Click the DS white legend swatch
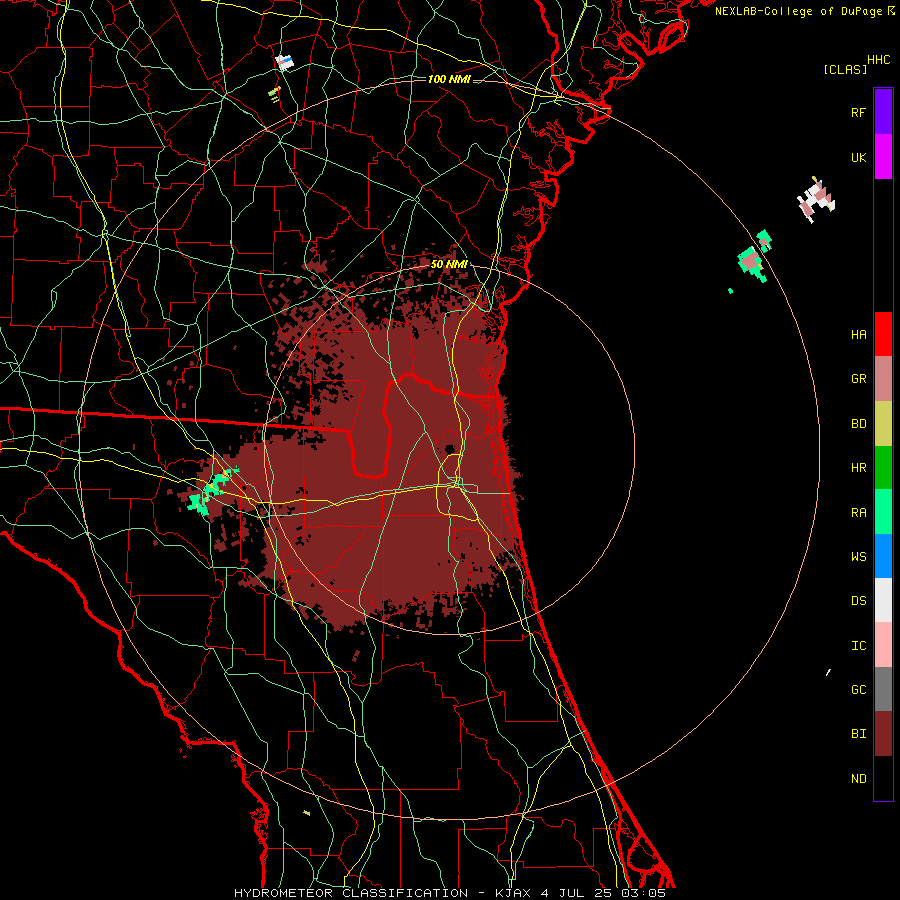Image resolution: width=900 pixels, height=900 pixels. click(883, 600)
